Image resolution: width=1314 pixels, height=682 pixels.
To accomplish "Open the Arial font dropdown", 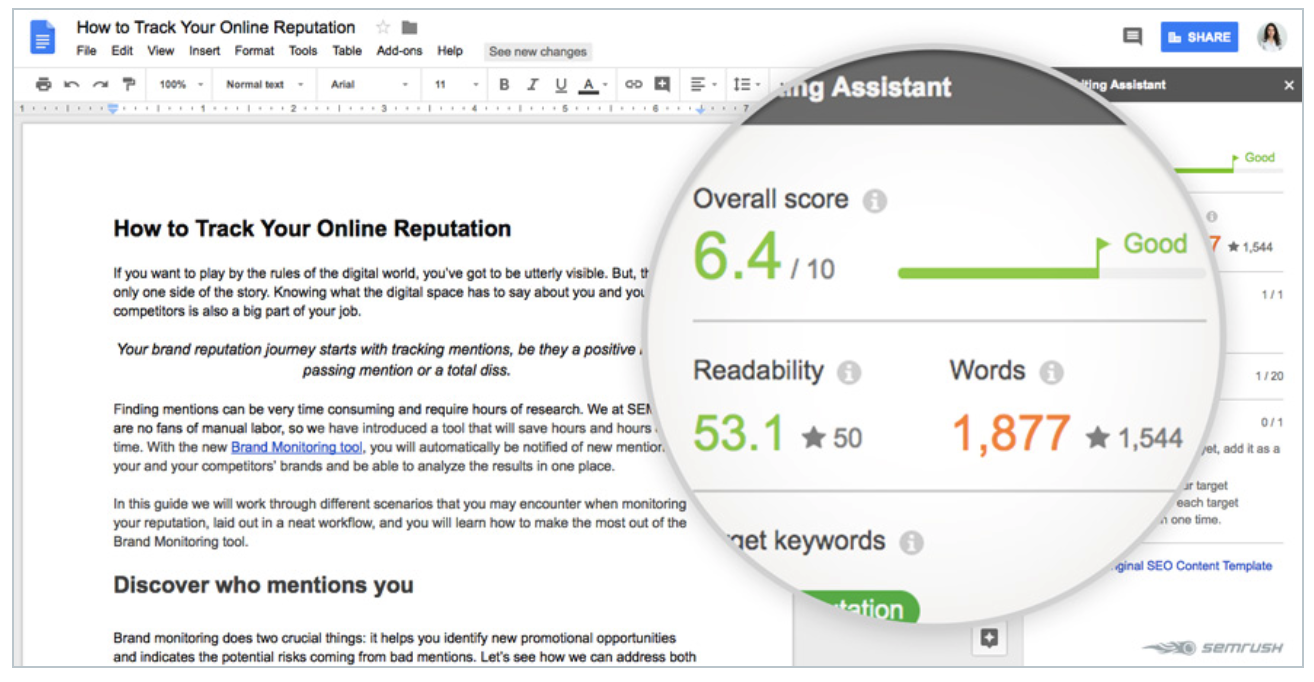I will click(x=368, y=85).
